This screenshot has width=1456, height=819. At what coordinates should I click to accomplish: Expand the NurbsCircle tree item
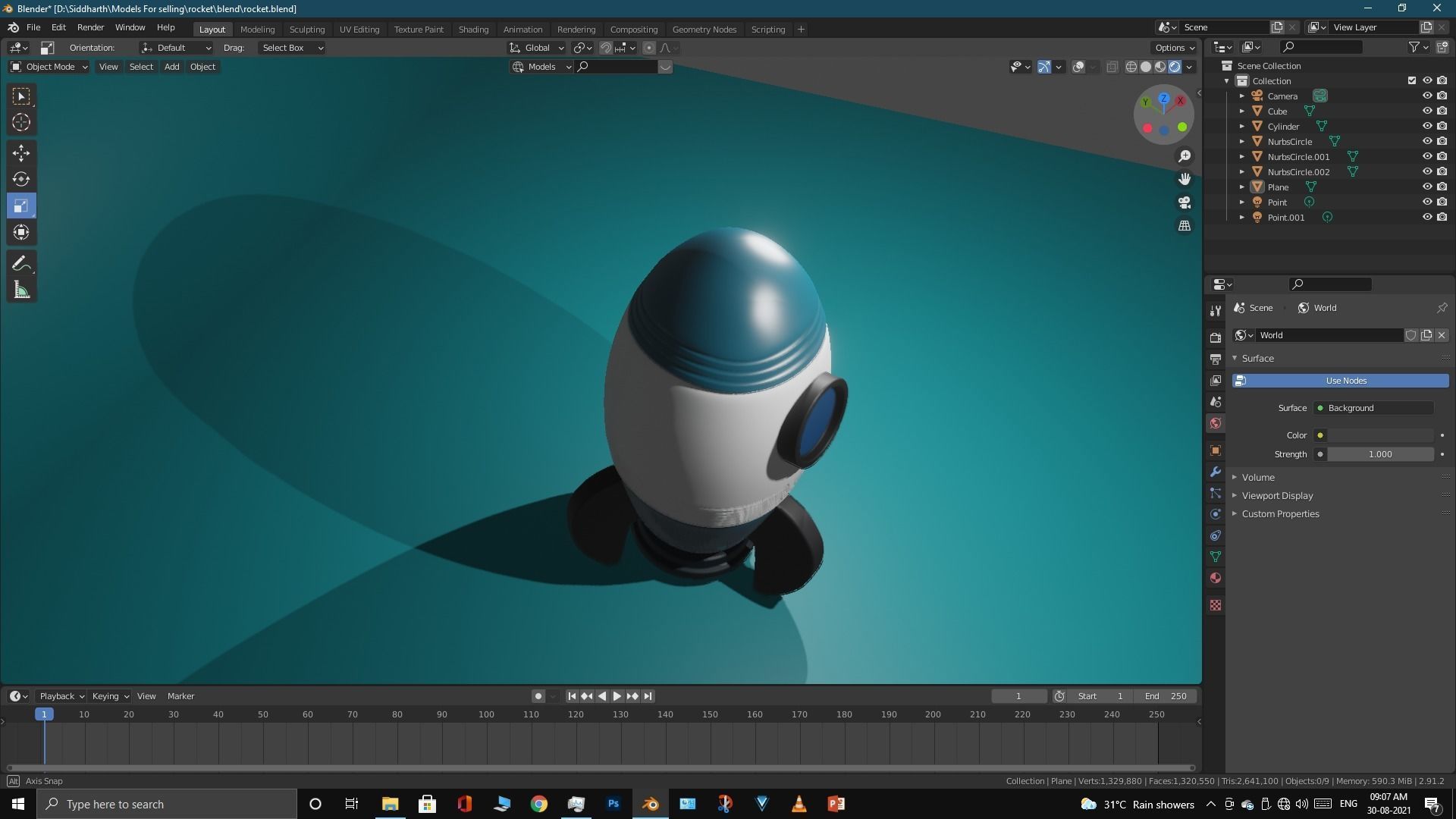[1241, 142]
